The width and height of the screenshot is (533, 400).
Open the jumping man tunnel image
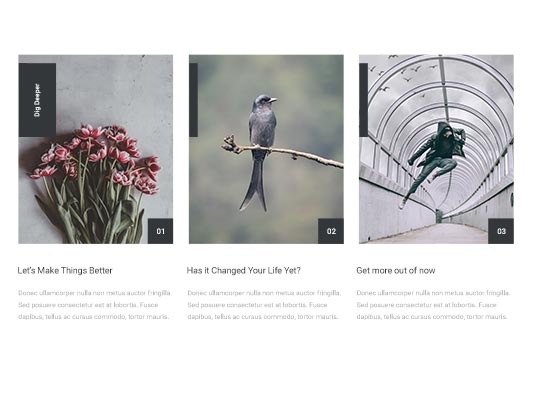(x=436, y=149)
